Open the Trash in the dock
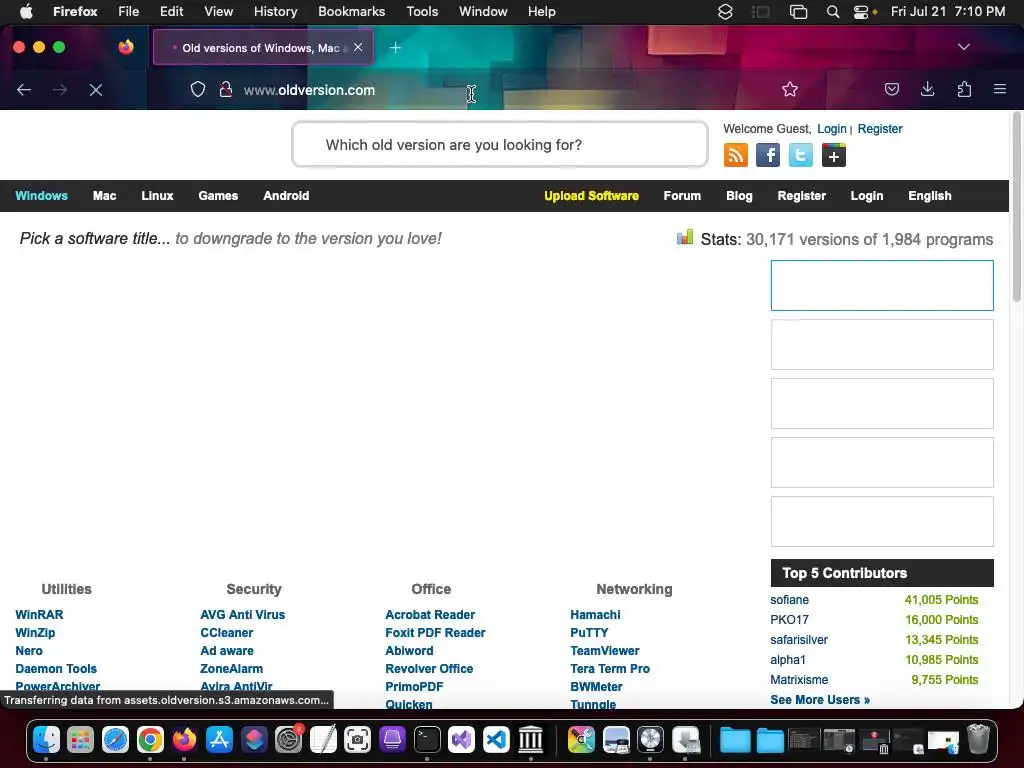 978,739
